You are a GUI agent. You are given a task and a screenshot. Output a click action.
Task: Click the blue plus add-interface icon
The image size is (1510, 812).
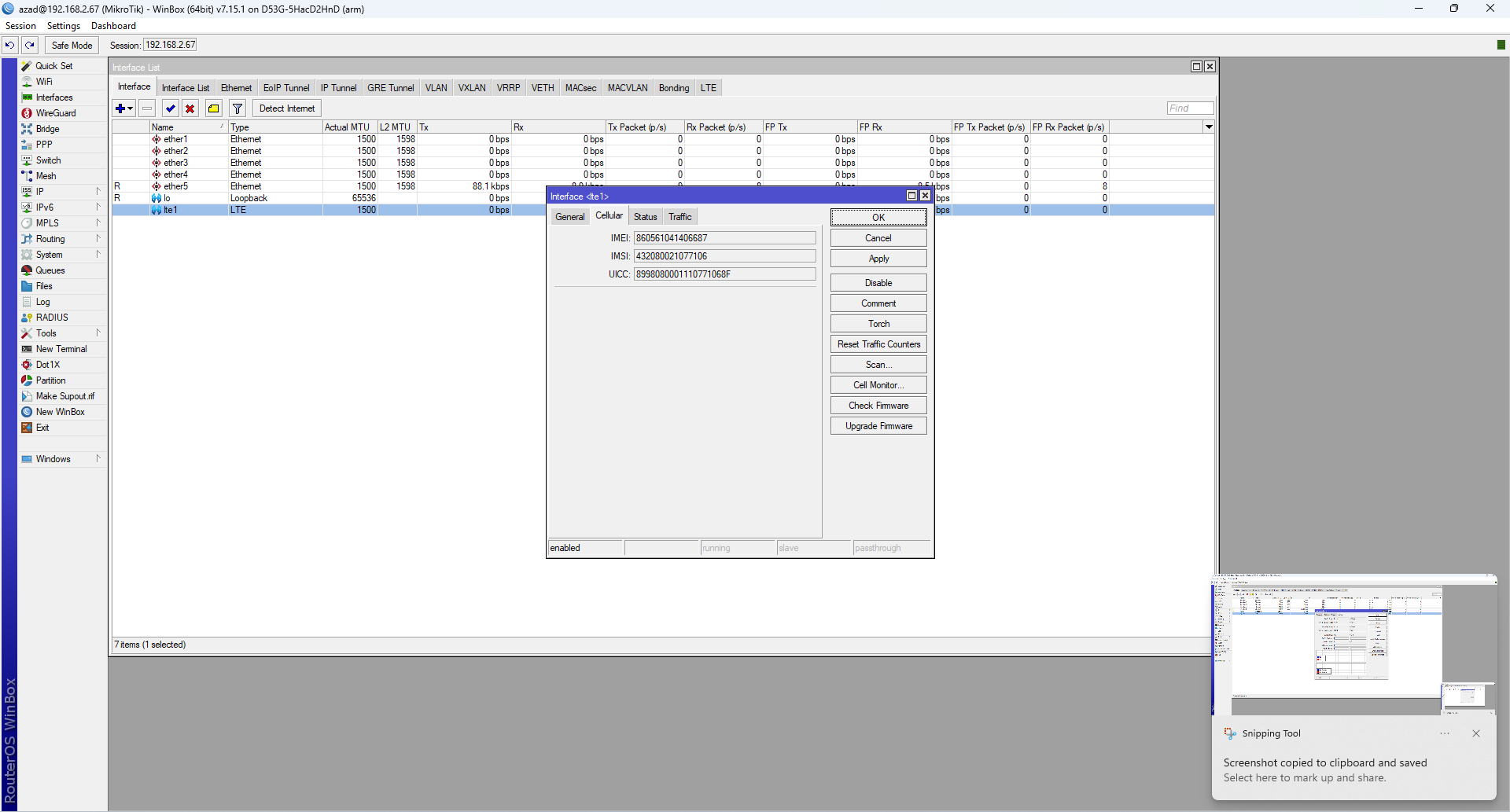click(124, 108)
